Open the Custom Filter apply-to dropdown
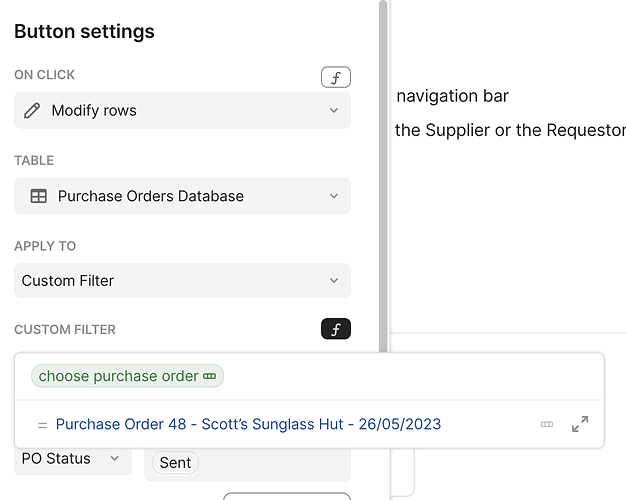This screenshot has width=626, height=500. (182, 281)
